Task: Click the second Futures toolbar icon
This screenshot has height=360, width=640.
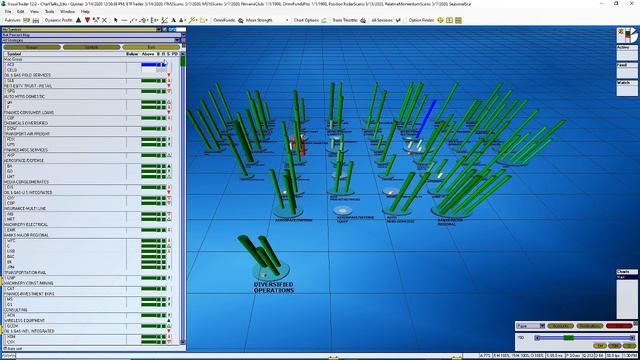Action: (36, 20)
